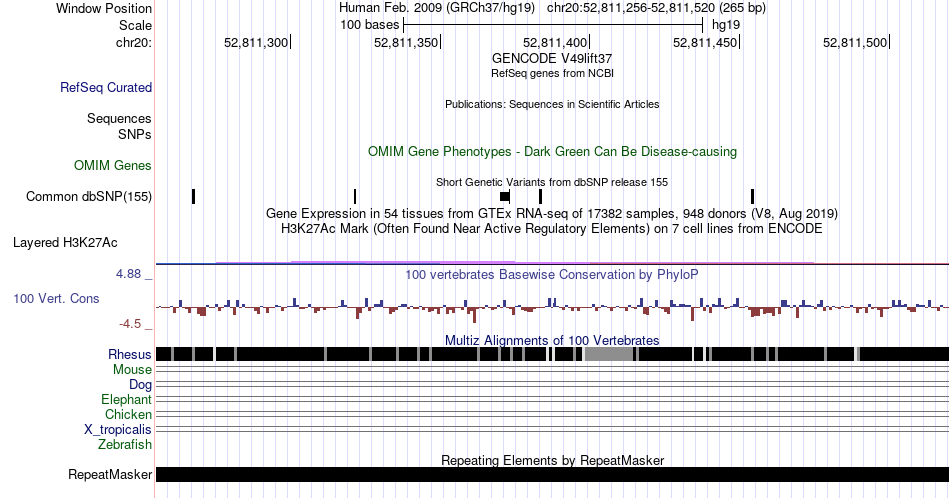Click the Scale label
Screen dimensions: 950x498
135,25
